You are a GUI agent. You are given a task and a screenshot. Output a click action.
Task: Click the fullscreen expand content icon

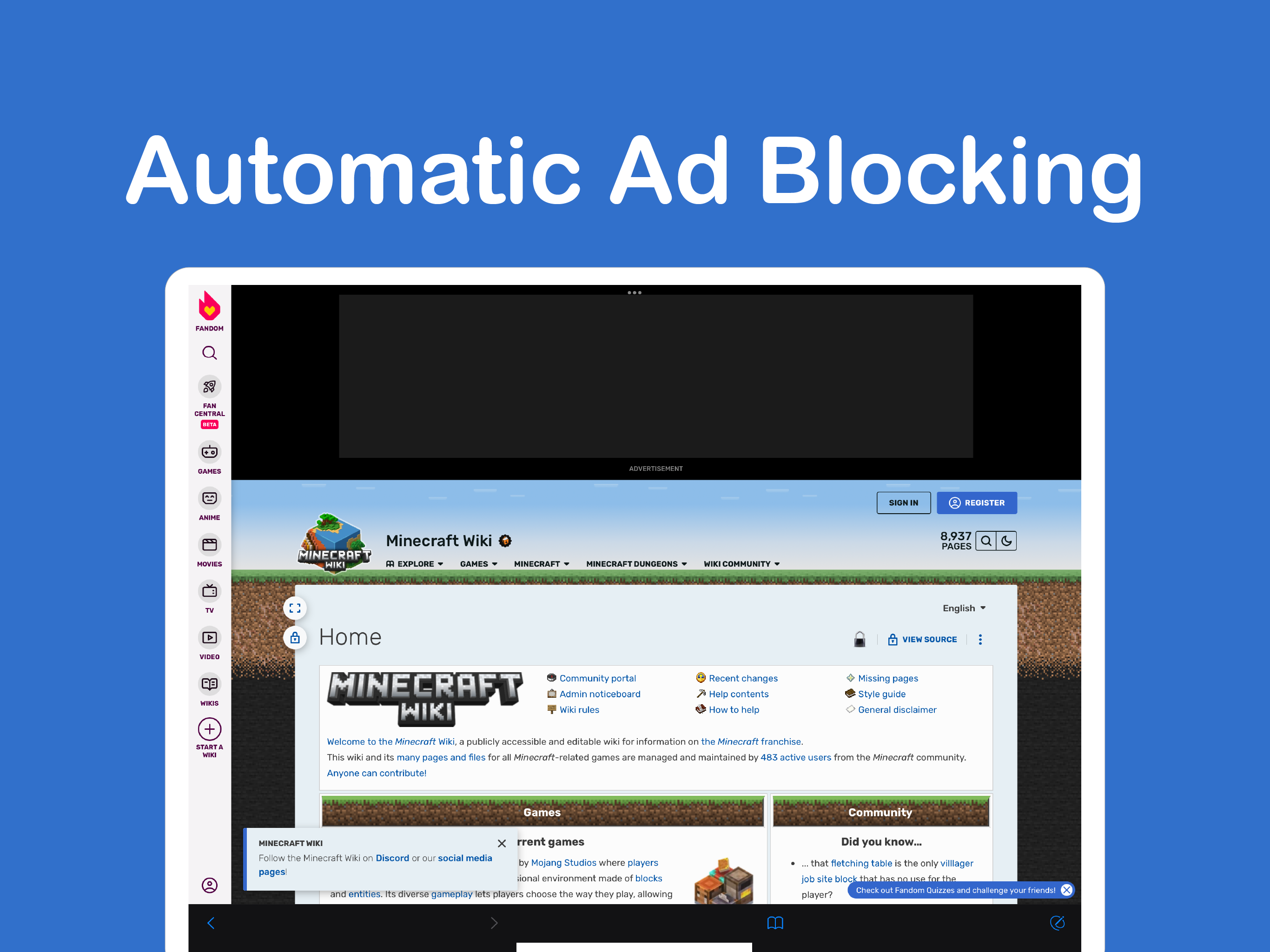pyautogui.click(x=295, y=608)
